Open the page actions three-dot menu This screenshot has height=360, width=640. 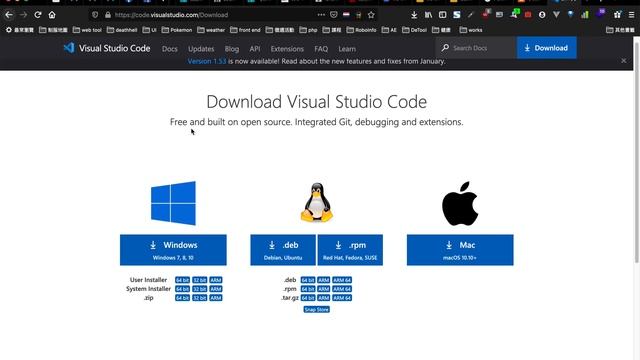point(321,15)
